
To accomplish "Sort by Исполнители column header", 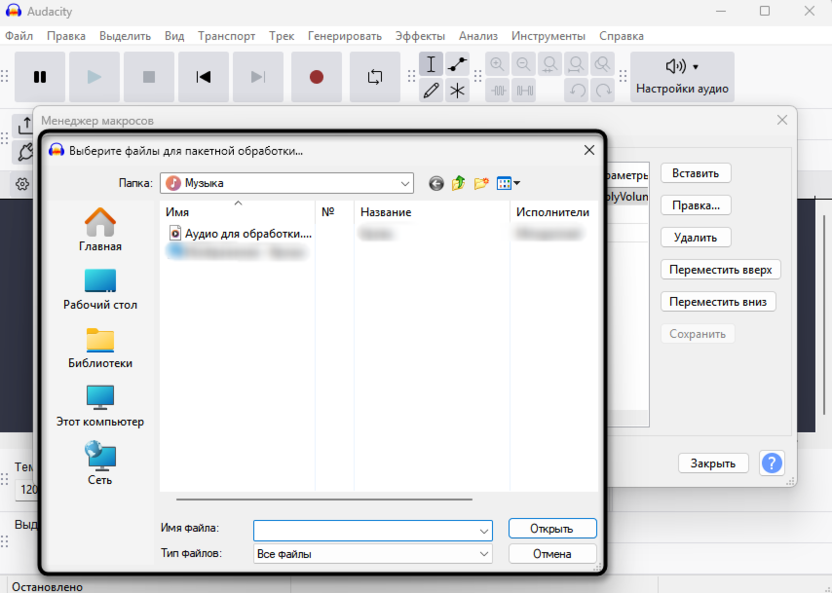I will pyautogui.click(x=554, y=212).
